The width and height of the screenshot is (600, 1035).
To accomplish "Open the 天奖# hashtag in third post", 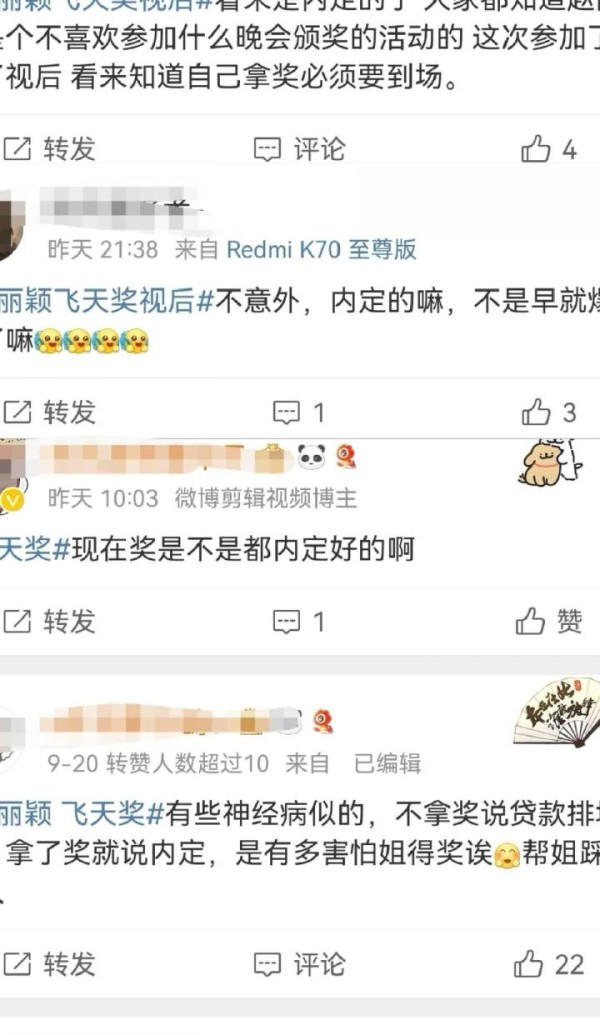I will click(x=35, y=549).
